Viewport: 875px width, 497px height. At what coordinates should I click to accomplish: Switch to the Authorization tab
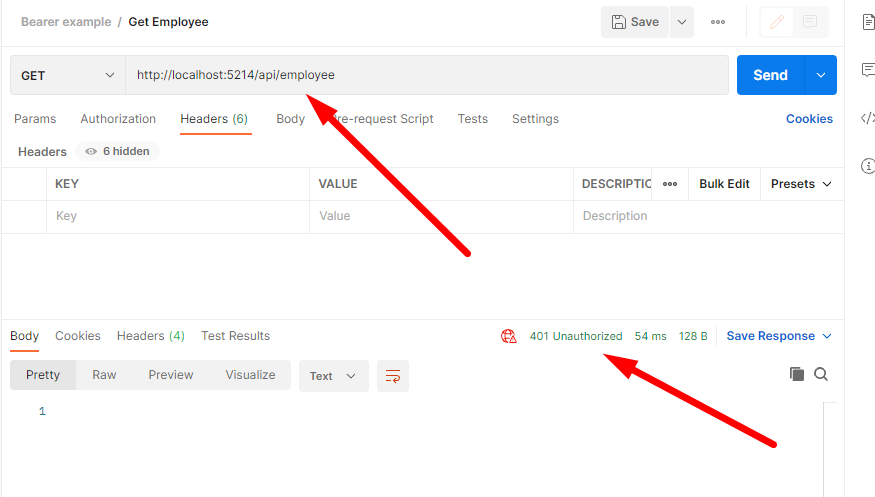[x=118, y=119]
